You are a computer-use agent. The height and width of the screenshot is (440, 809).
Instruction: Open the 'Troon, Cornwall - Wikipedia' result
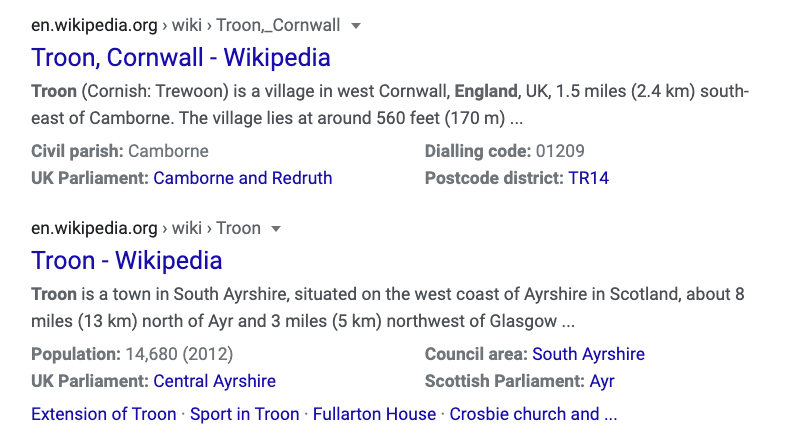pyautogui.click(x=181, y=57)
